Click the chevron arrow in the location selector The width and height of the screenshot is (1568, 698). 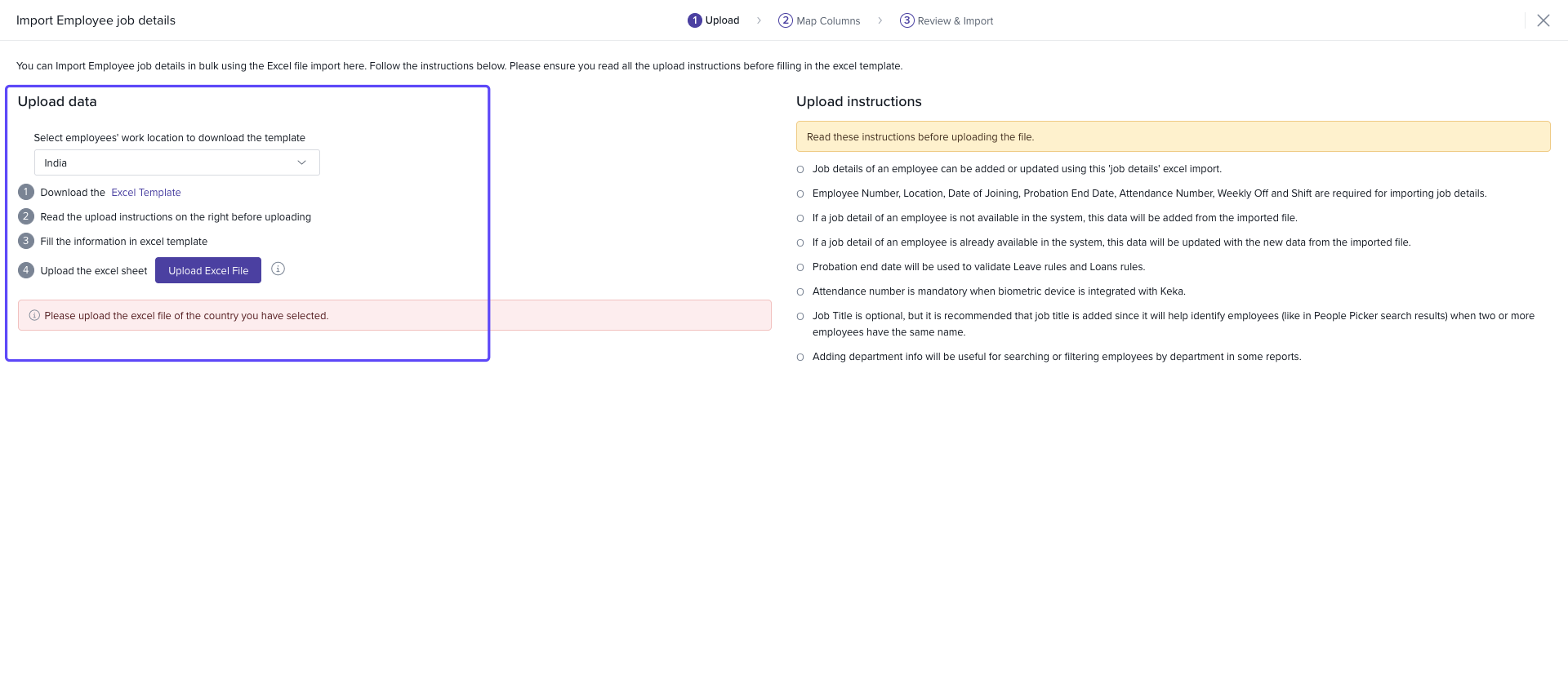pos(301,162)
